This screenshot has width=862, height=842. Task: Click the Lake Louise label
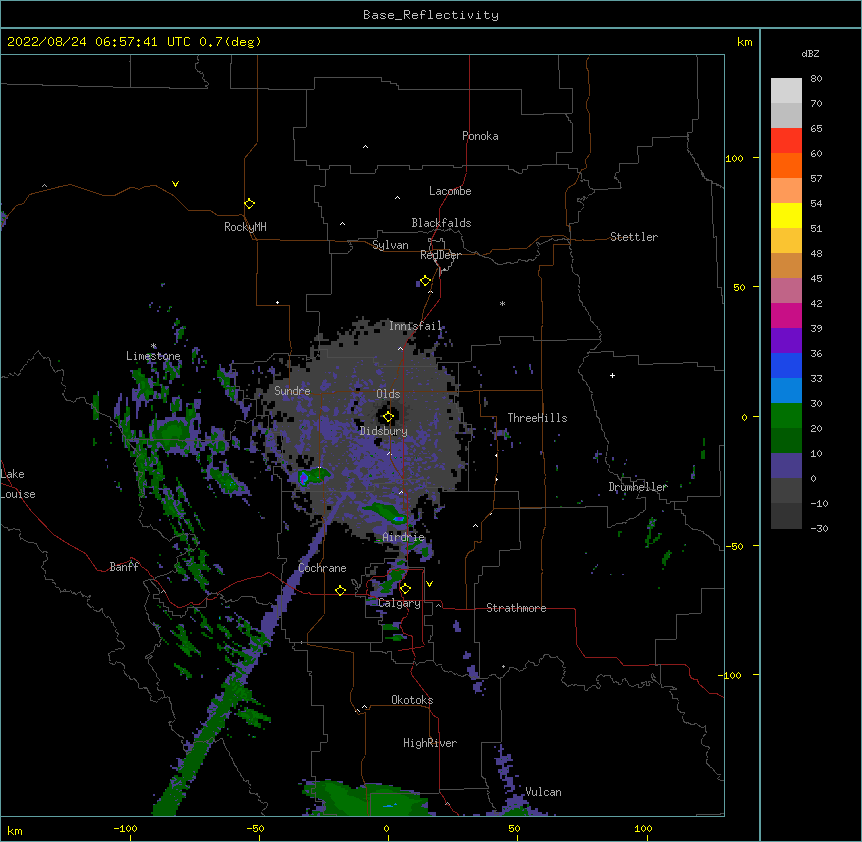click(17, 484)
